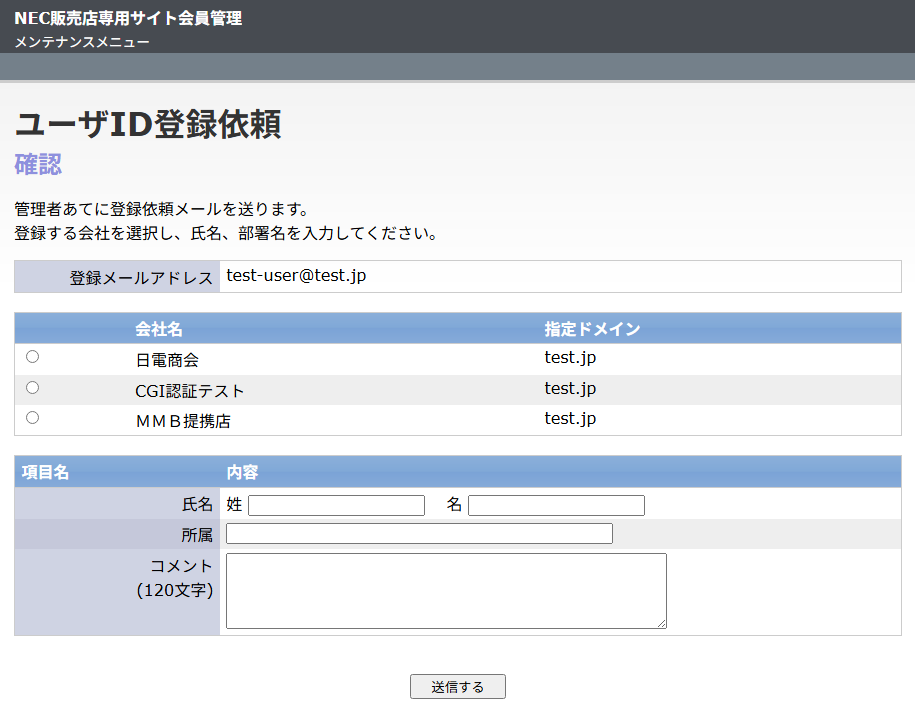
Task: Click the 日電商会 company name
Action: click(167, 360)
